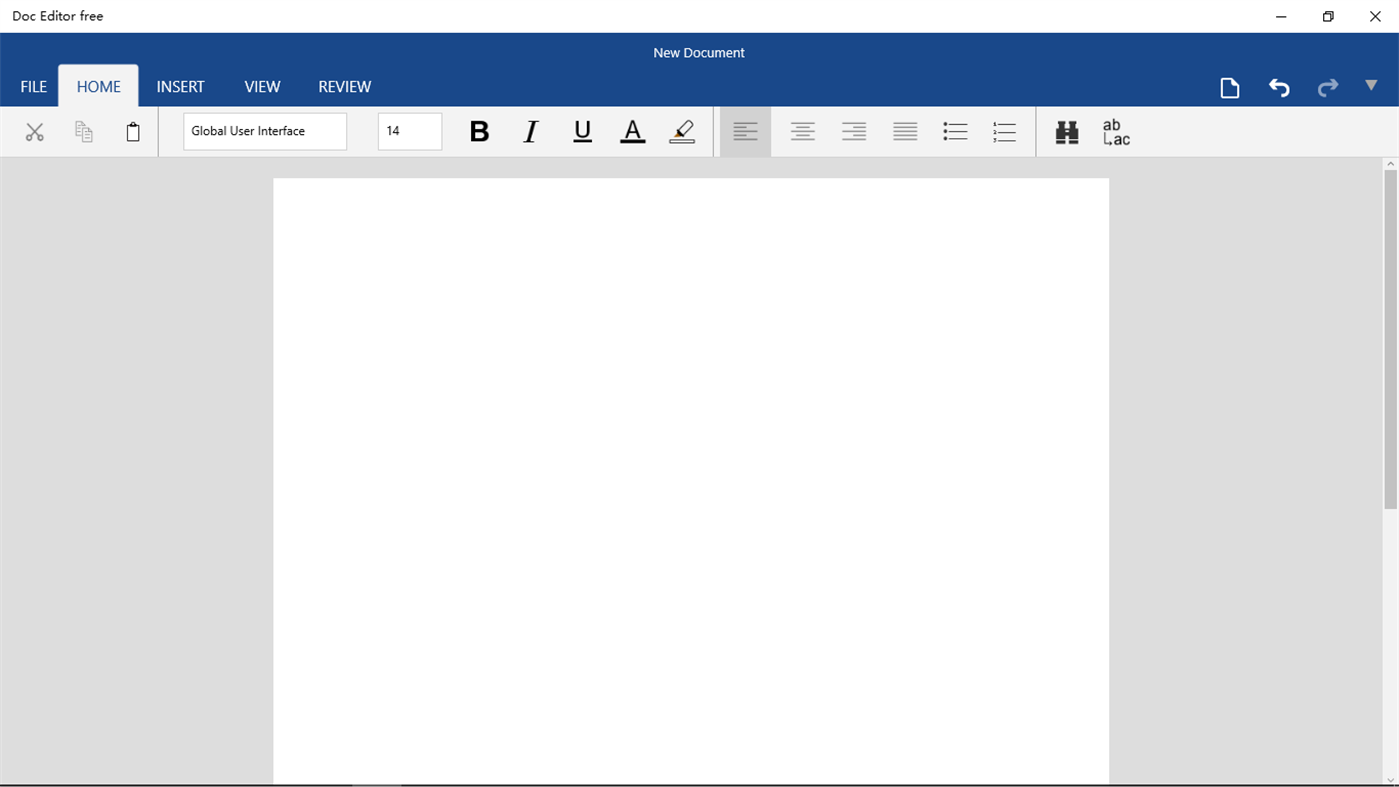Enable numbered list

click(1004, 131)
